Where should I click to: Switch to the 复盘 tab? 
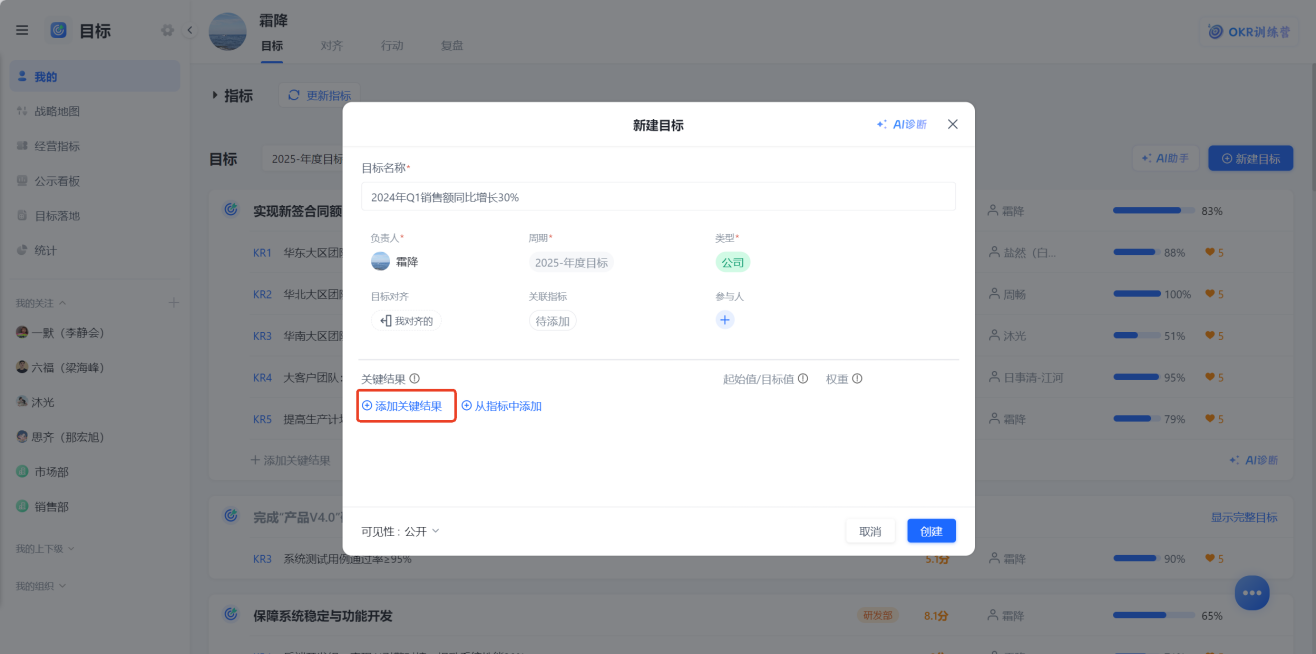tap(452, 46)
